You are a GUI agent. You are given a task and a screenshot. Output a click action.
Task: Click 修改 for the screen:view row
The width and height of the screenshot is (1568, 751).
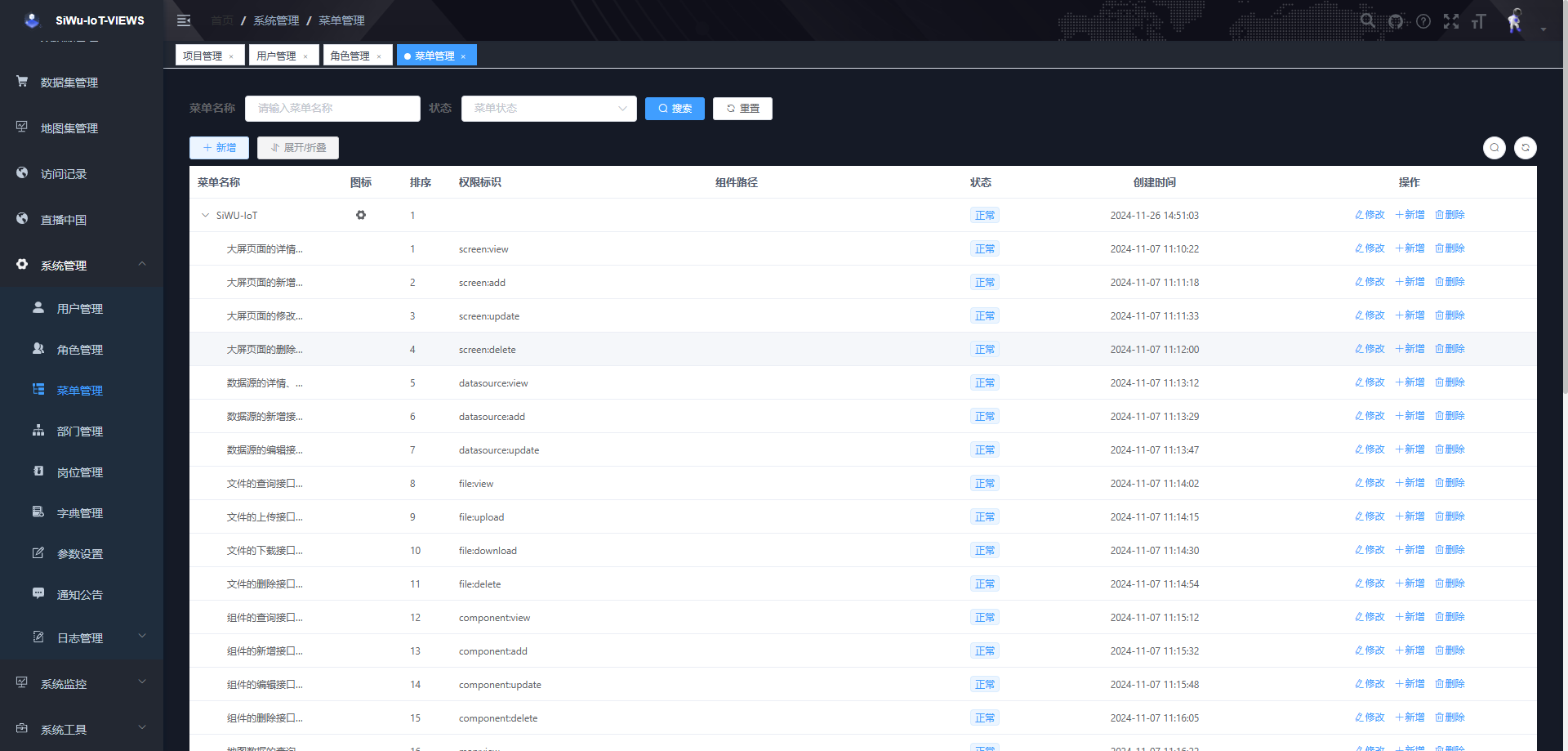click(x=1370, y=248)
